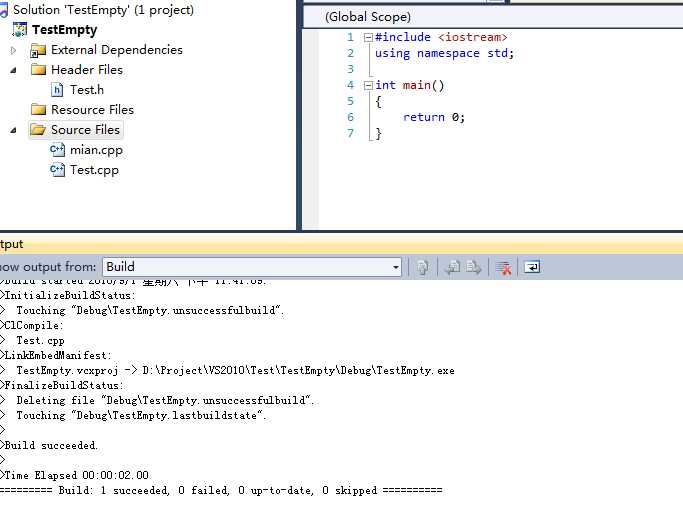Screen dimensions: 683x513
Task: Click the Source Files folder label
Action: (x=85, y=130)
